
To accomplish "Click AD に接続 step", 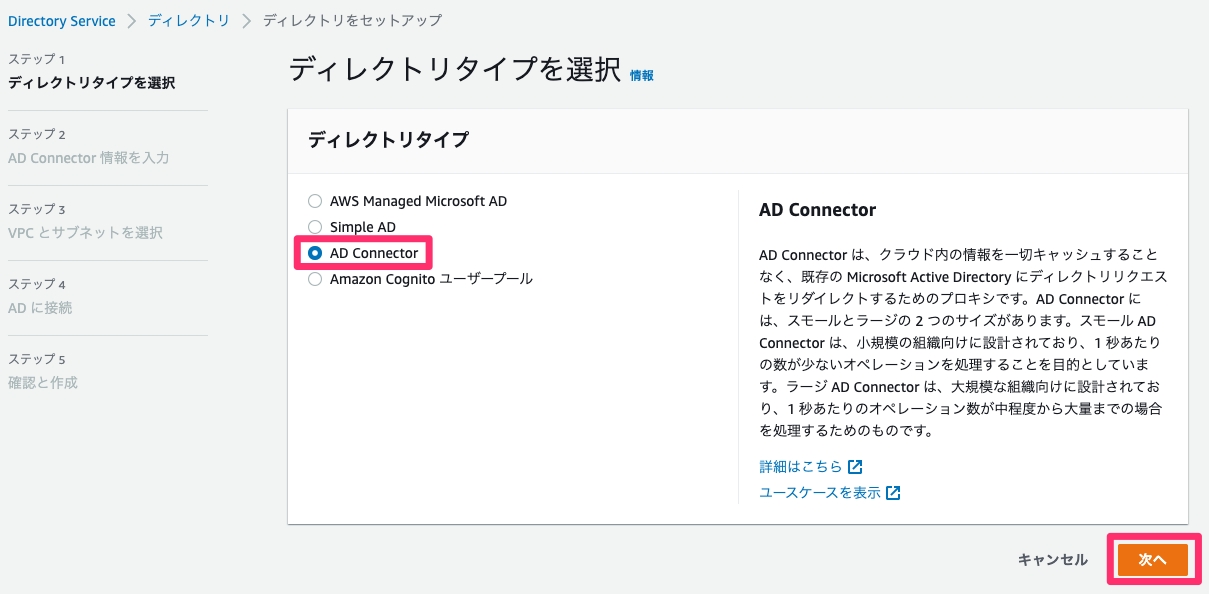I will [x=40, y=308].
